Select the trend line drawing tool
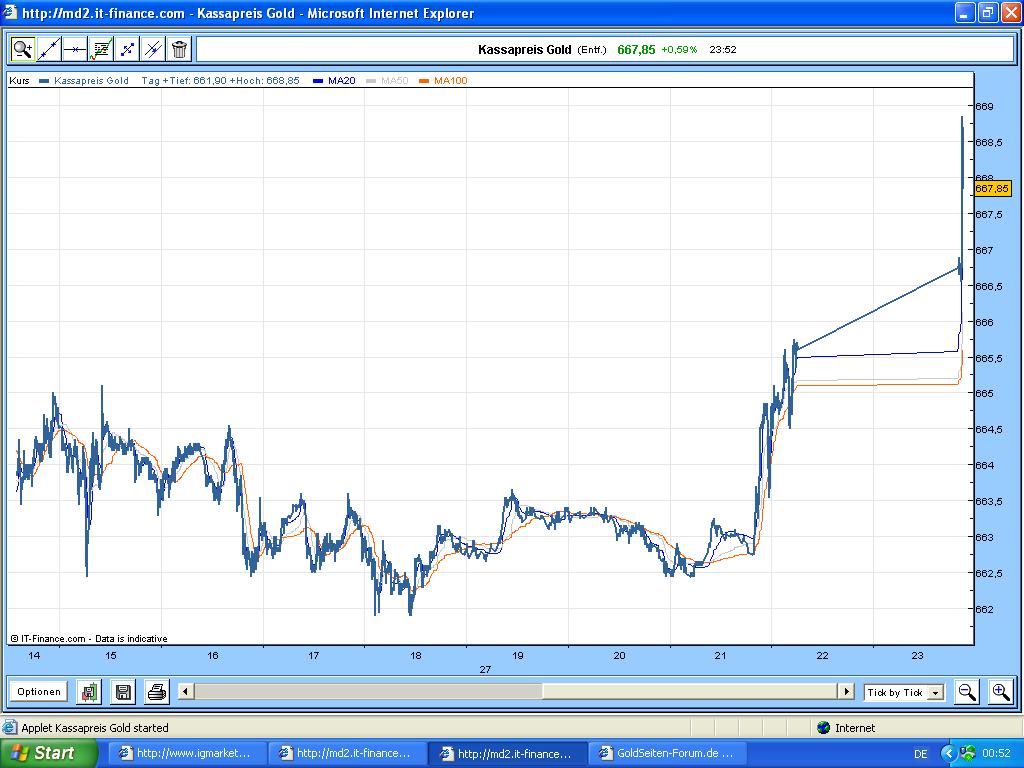 (49, 49)
